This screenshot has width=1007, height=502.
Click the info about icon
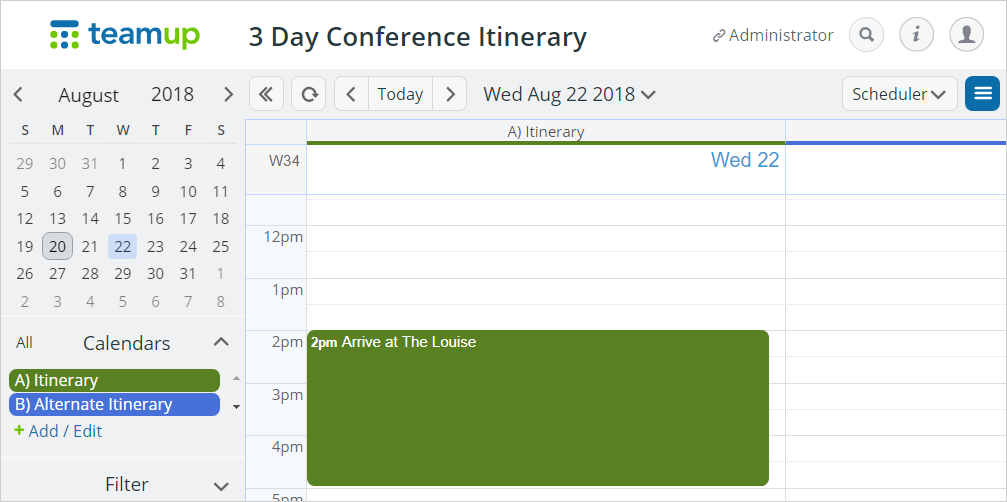click(916, 35)
